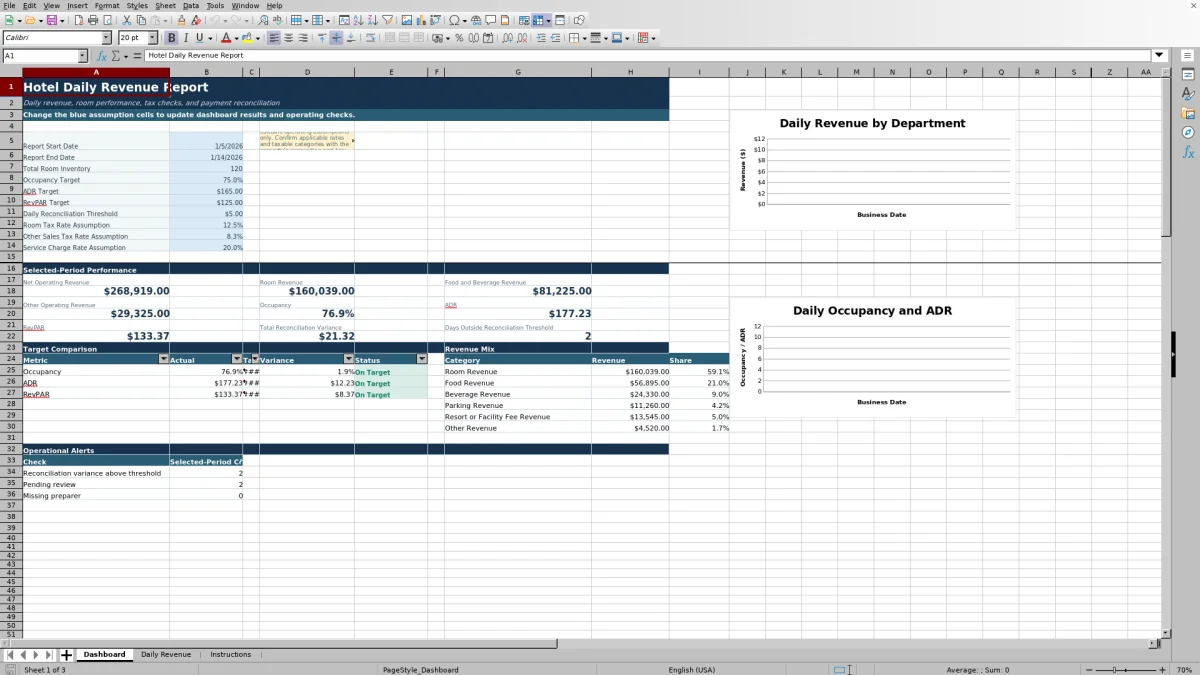Toggle Underline formatting
The image size is (1200, 675).
pos(200,38)
